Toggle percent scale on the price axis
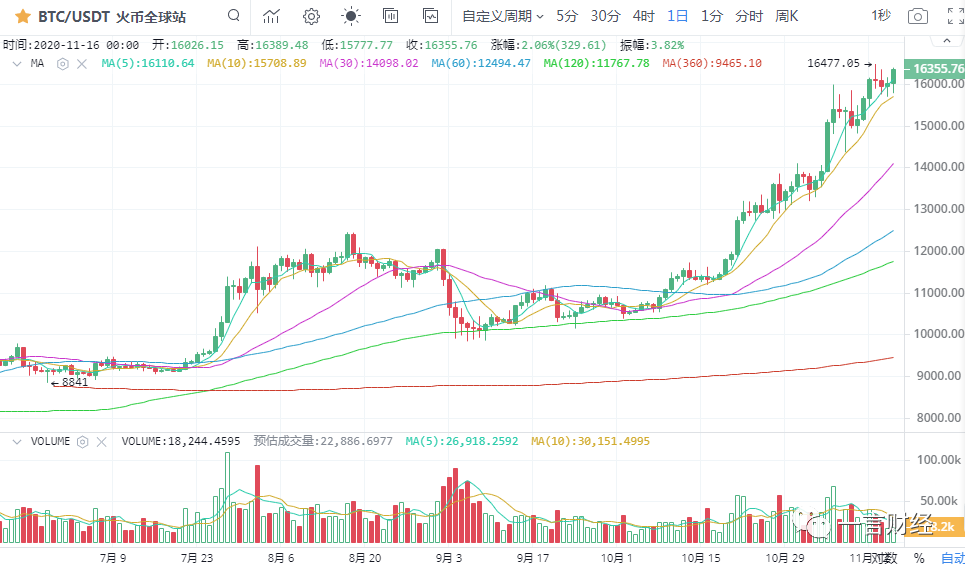The height and width of the screenshot is (567, 965). tap(918, 557)
